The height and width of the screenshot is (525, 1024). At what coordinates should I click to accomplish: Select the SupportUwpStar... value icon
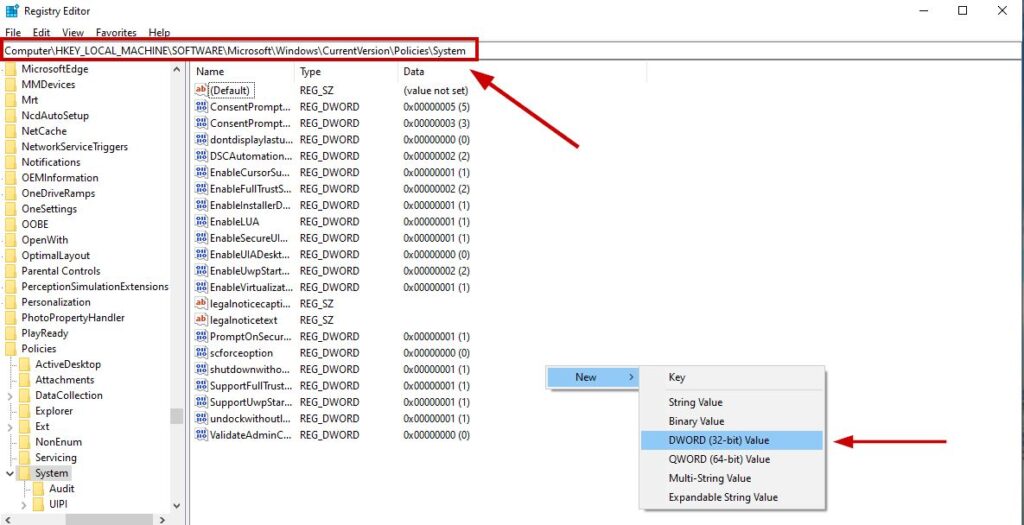click(x=201, y=402)
